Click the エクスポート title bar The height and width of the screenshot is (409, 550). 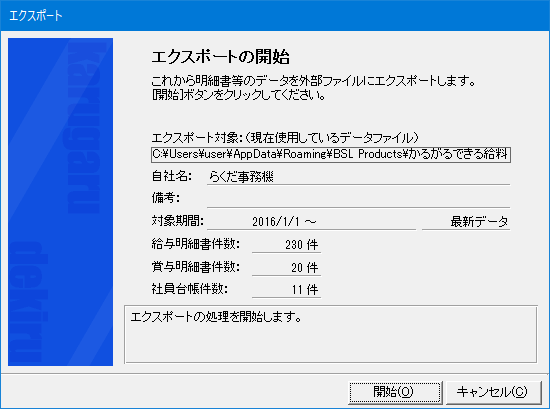click(x=275, y=15)
